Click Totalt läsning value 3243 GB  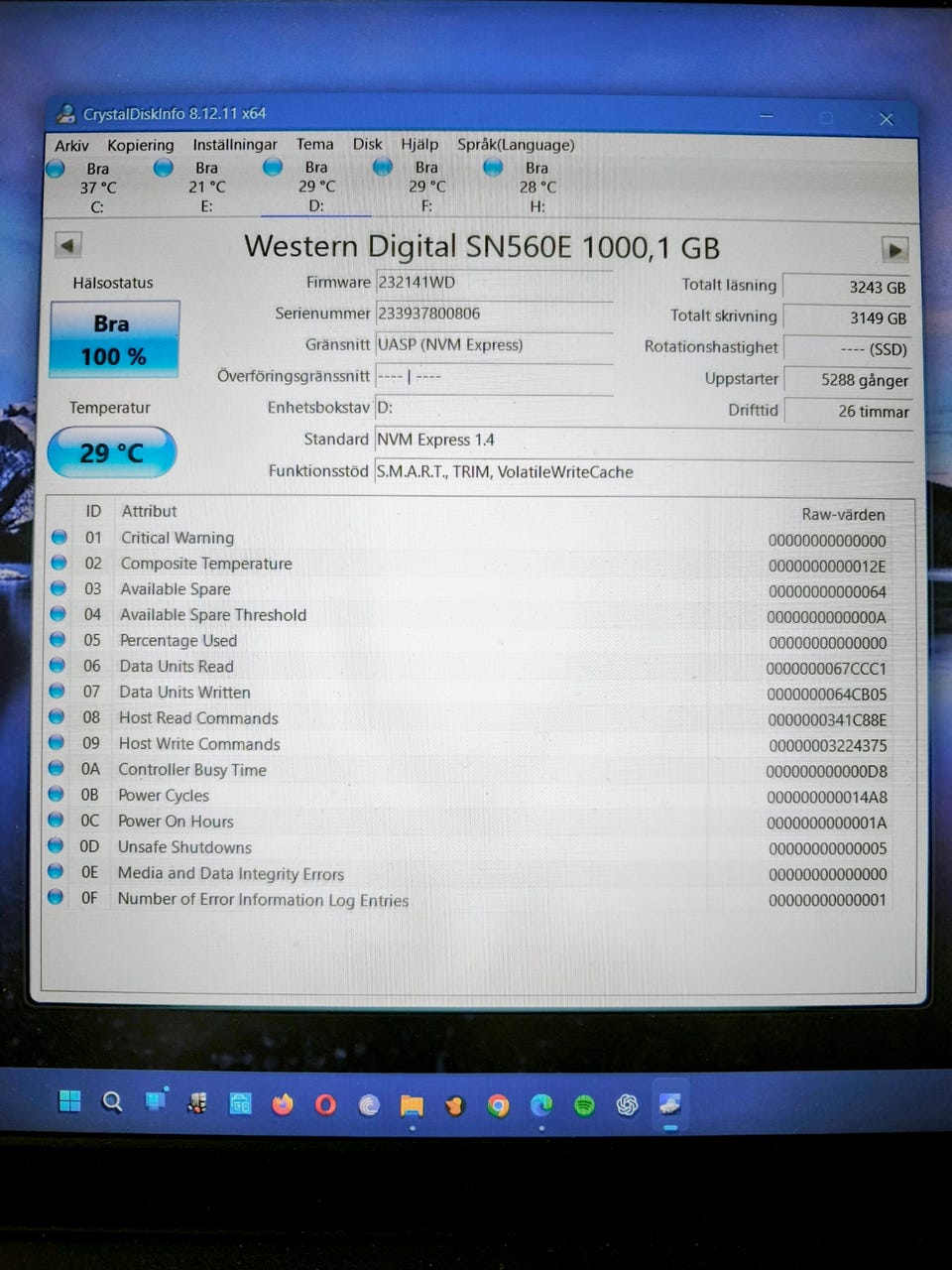click(848, 287)
